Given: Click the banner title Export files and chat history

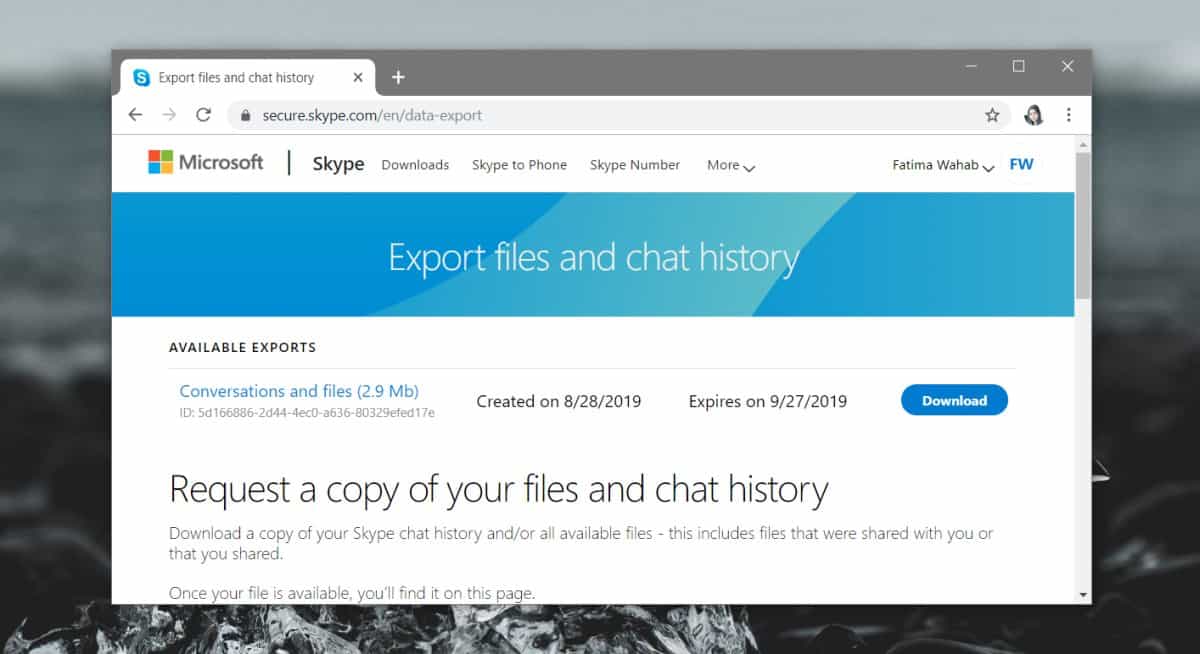Looking at the screenshot, I should coord(593,257).
